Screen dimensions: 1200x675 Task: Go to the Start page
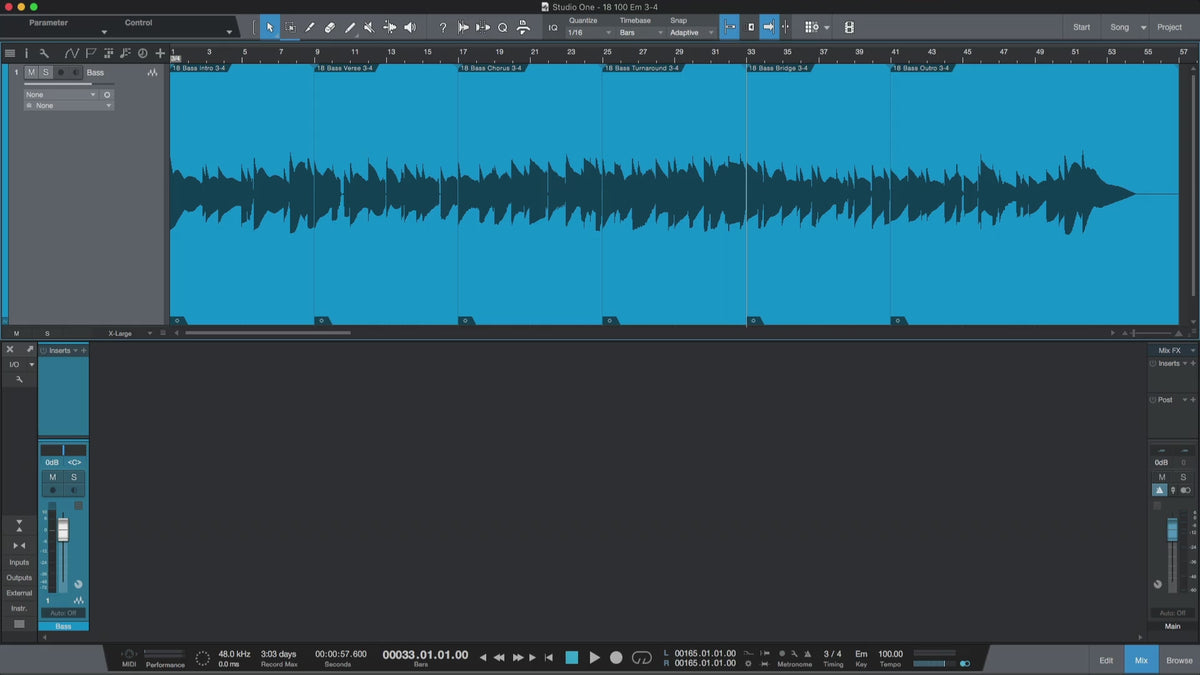[1081, 27]
